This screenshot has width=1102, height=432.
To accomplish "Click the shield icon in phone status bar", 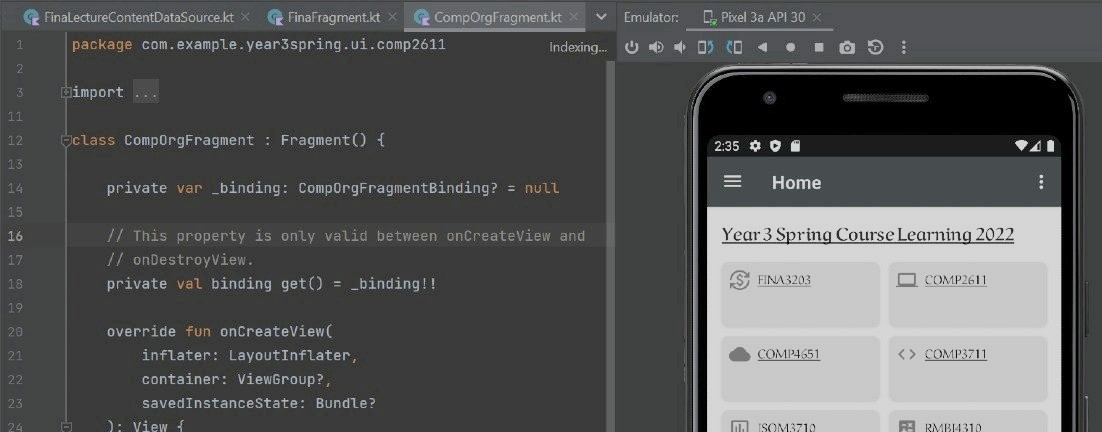I will [x=775, y=146].
